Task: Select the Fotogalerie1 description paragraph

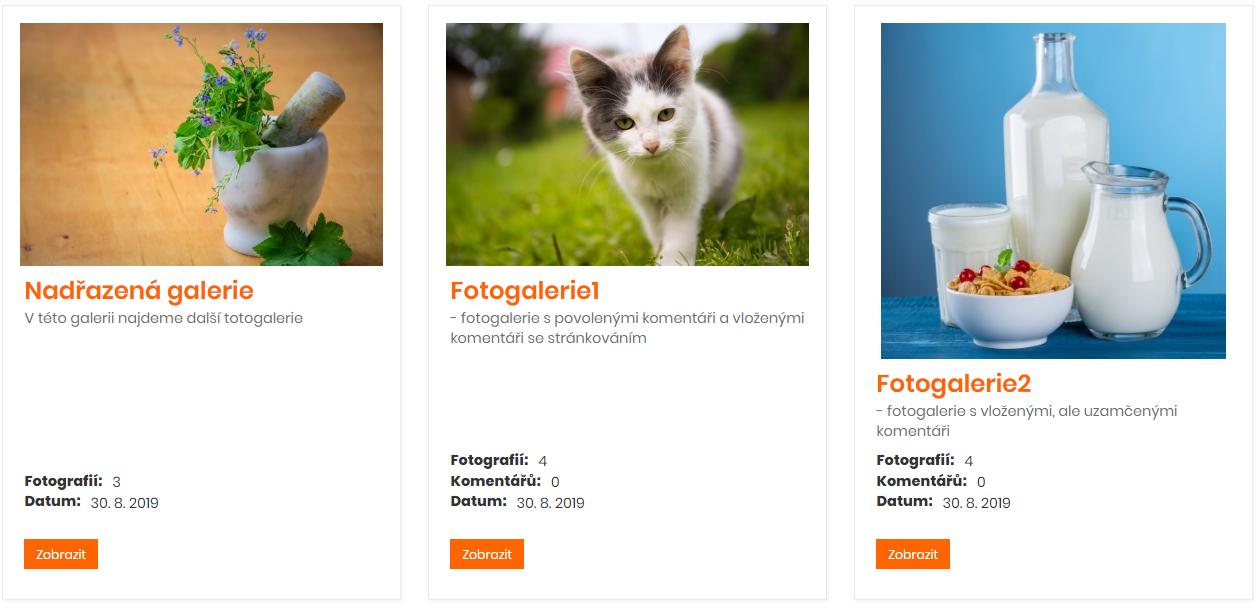Action: [627, 328]
